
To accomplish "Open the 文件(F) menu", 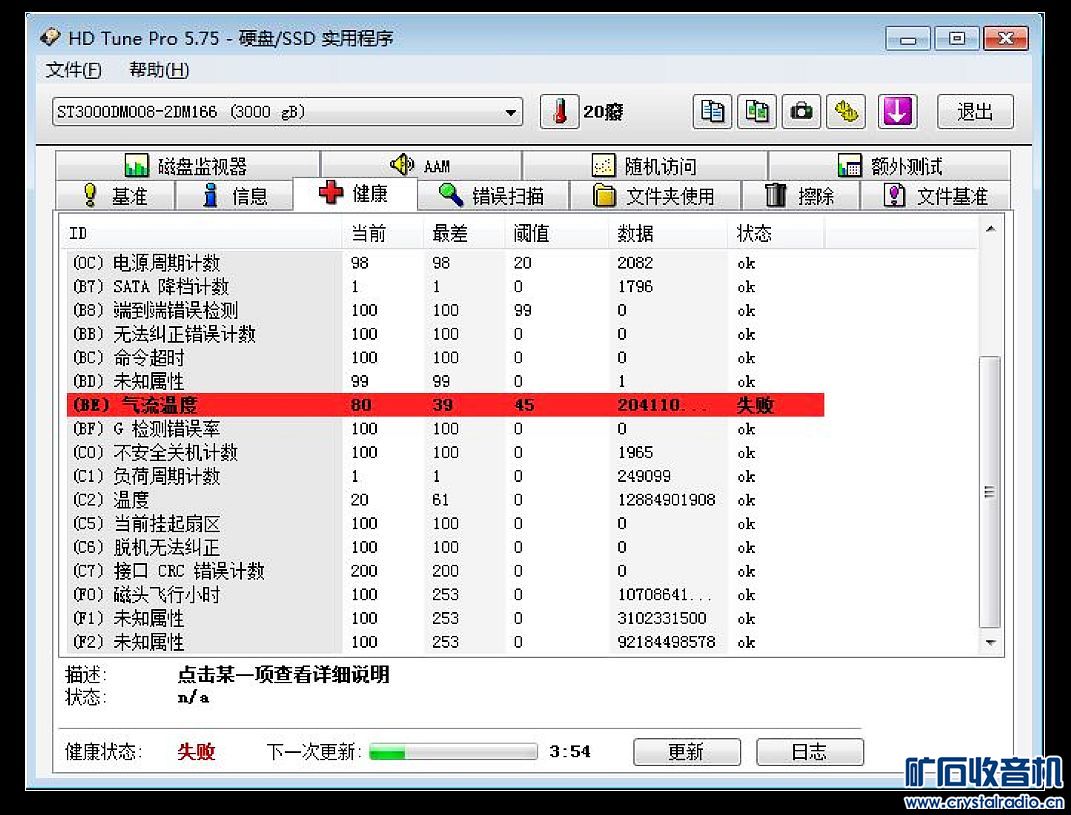I will pyautogui.click(x=73, y=70).
